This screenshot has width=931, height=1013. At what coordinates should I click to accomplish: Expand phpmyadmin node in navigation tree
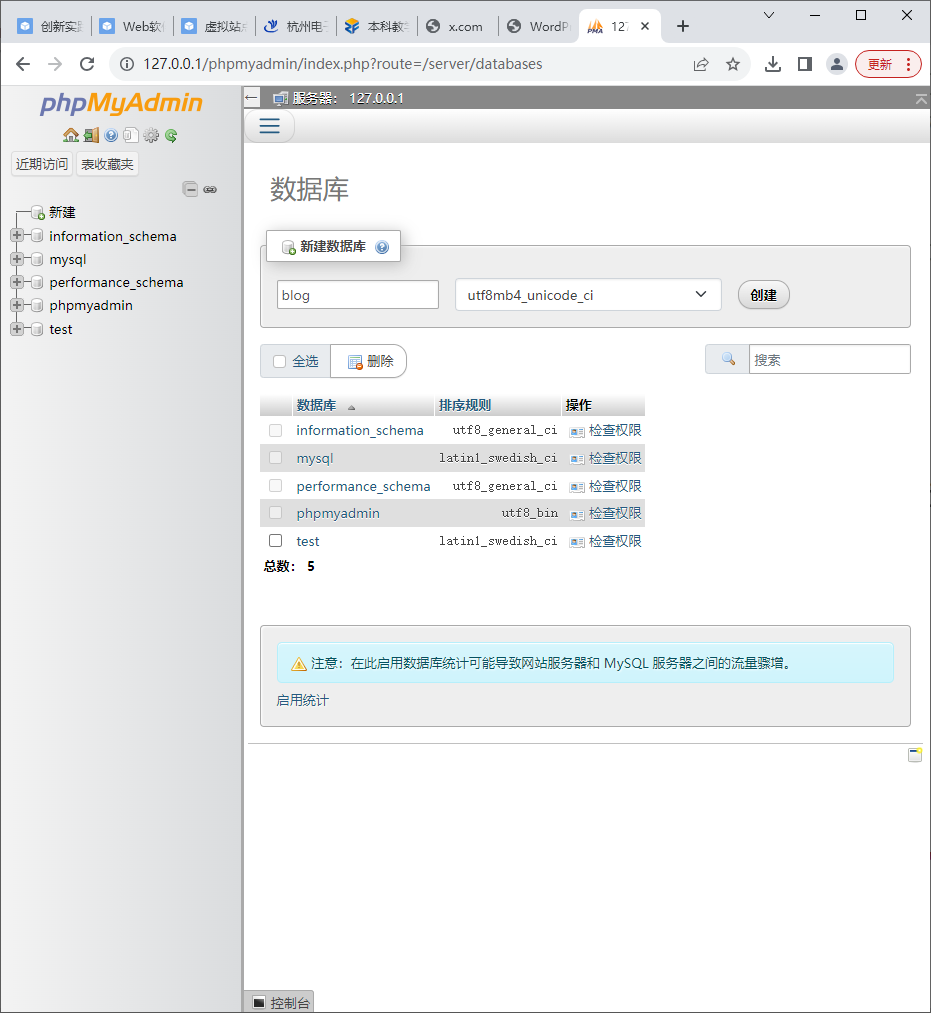point(17,305)
